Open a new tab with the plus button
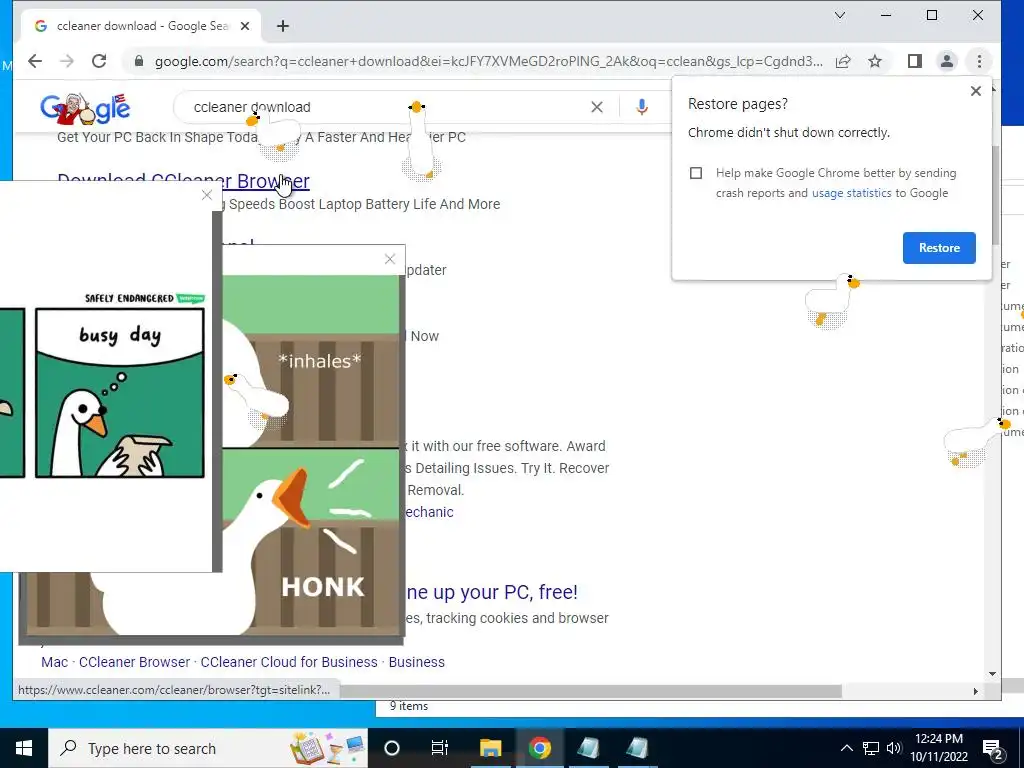The height and width of the screenshot is (768, 1024). point(283,26)
